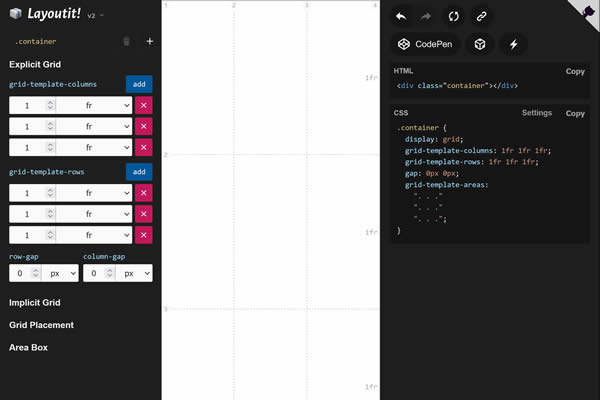The width and height of the screenshot is (600, 400).
Task: Expand the Implicit Grid section
Action: click(35, 302)
